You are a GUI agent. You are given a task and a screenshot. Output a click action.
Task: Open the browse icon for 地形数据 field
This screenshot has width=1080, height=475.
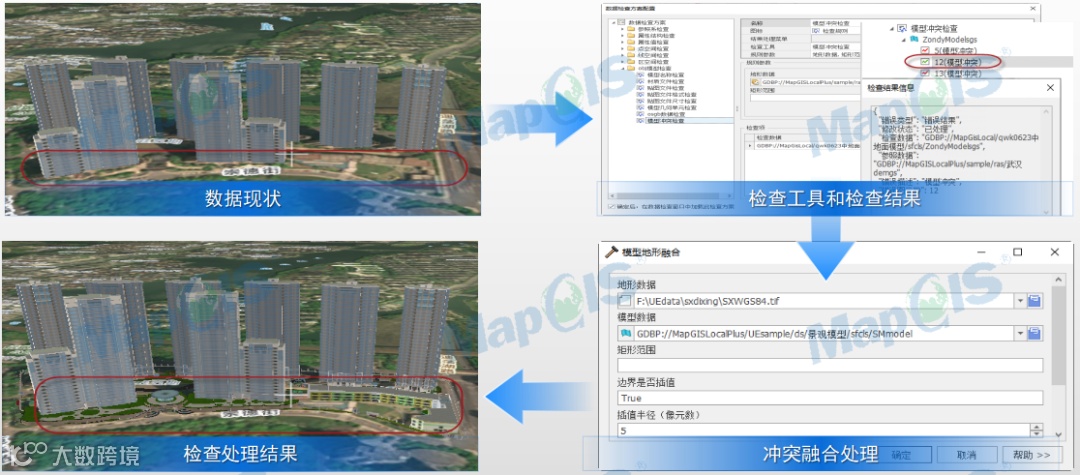point(1035,301)
